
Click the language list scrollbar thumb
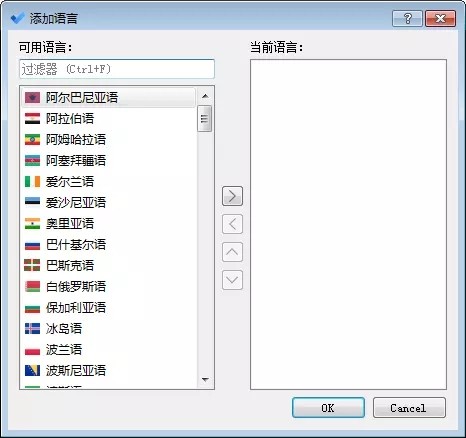click(x=204, y=119)
